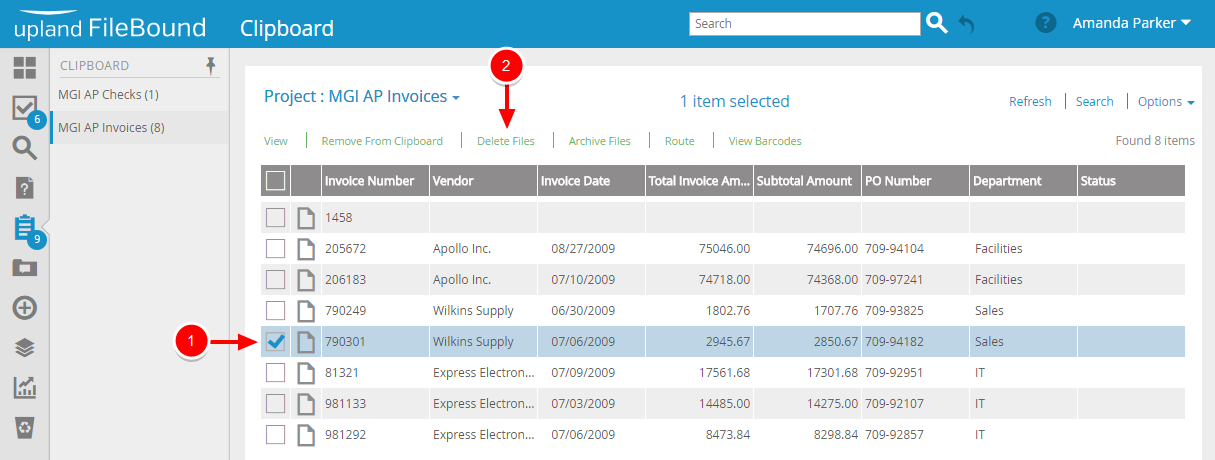Tick the select-all checkbox in table header

pos(276,181)
